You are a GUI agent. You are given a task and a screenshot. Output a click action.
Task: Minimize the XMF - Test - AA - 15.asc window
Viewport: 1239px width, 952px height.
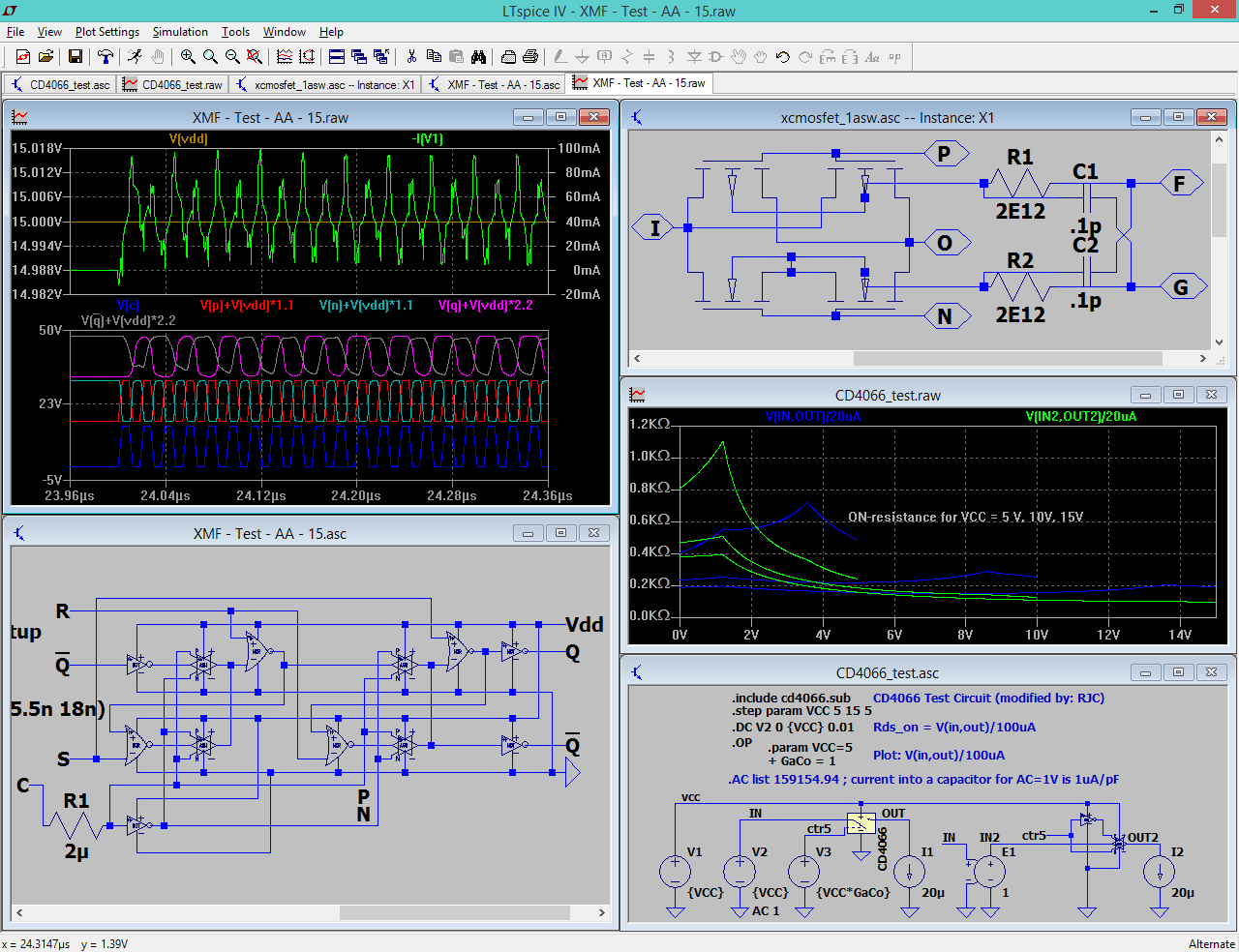(528, 533)
